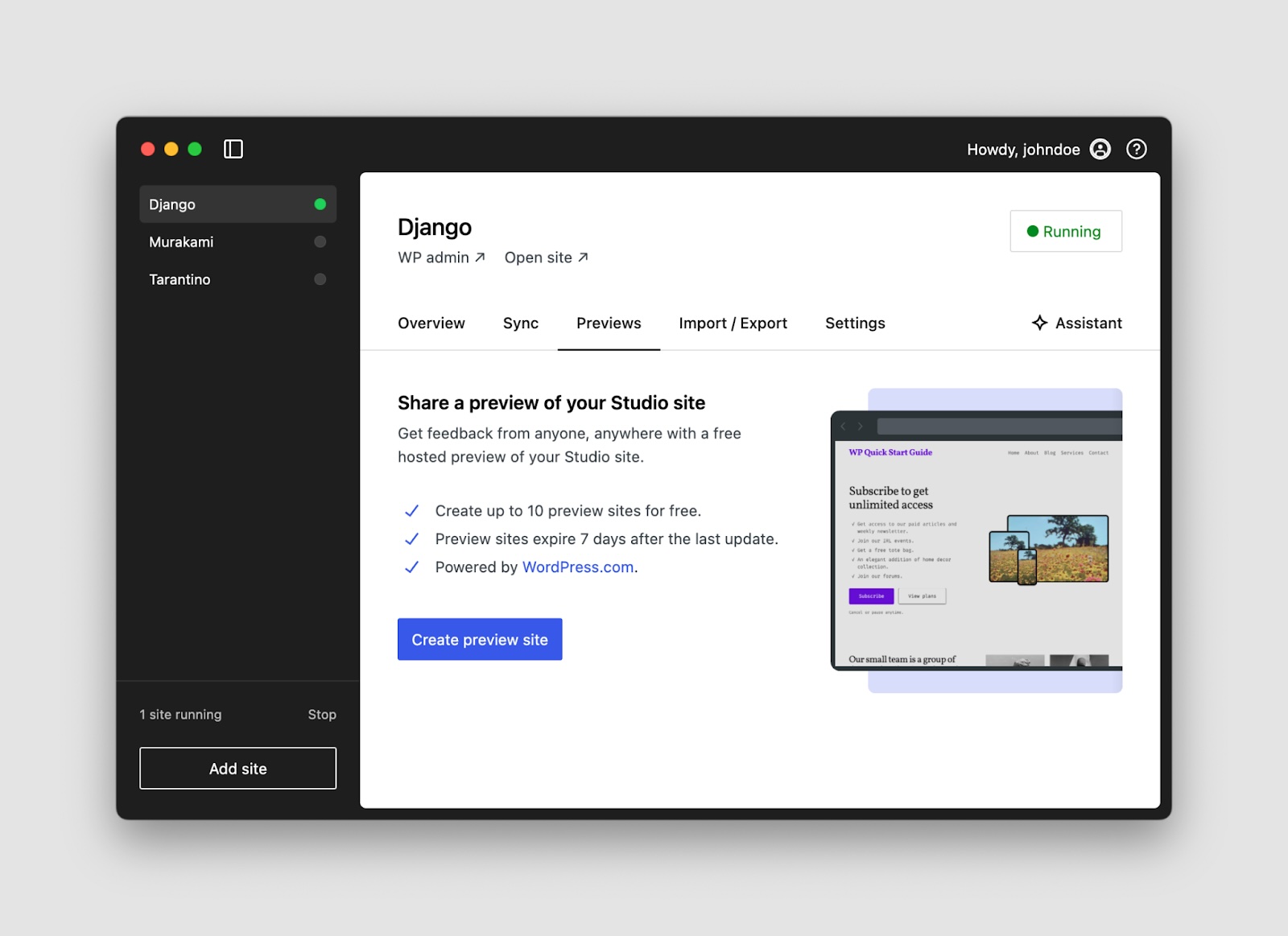
Task: Open the help question mark icon
Action: (1136, 149)
